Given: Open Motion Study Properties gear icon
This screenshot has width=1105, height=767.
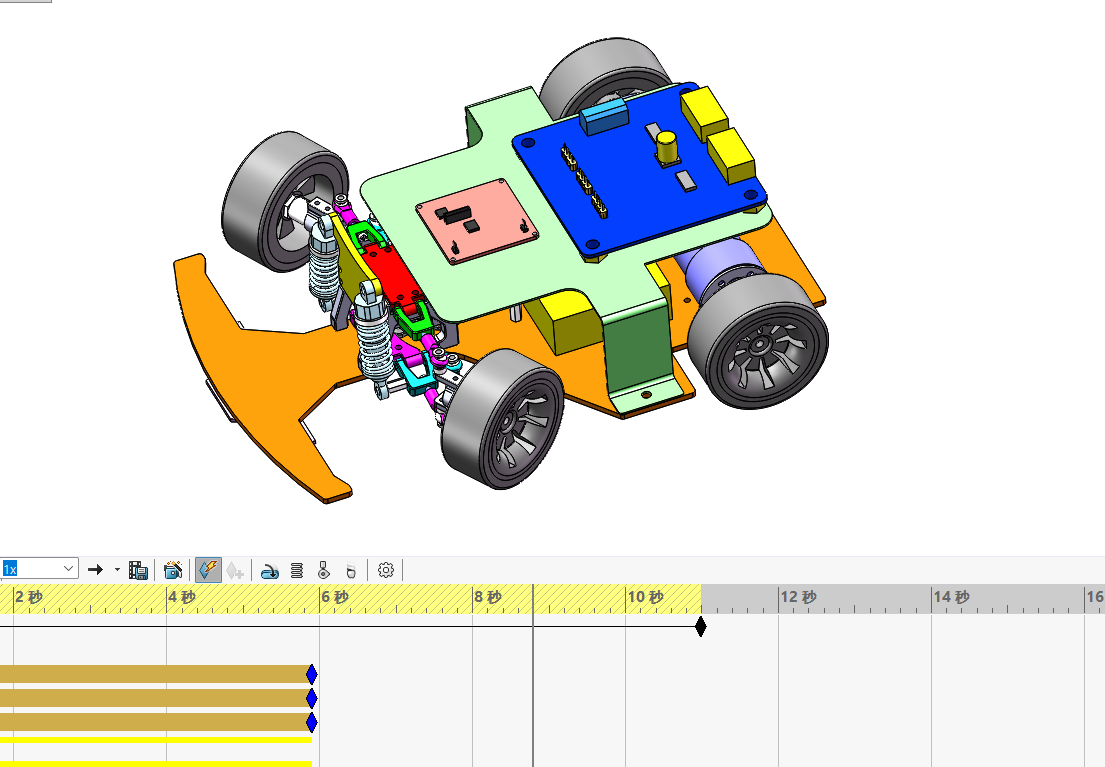Looking at the screenshot, I should click(x=385, y=570).
